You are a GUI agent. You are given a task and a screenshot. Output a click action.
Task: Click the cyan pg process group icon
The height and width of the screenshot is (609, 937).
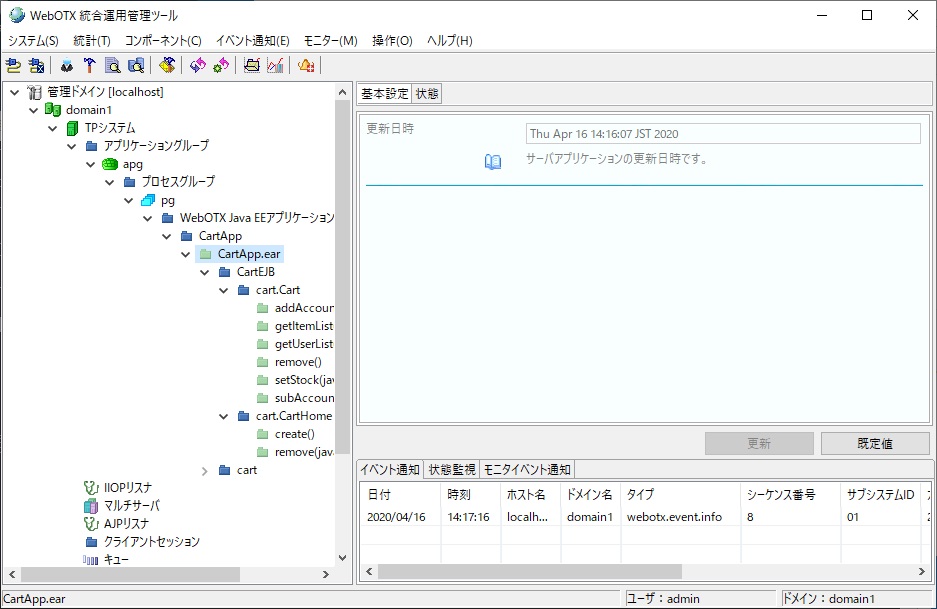point(148,200)
